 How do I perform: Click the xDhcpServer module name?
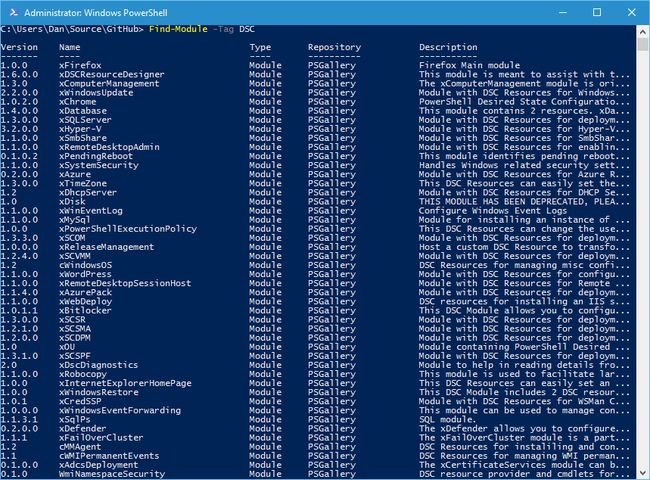88,192
